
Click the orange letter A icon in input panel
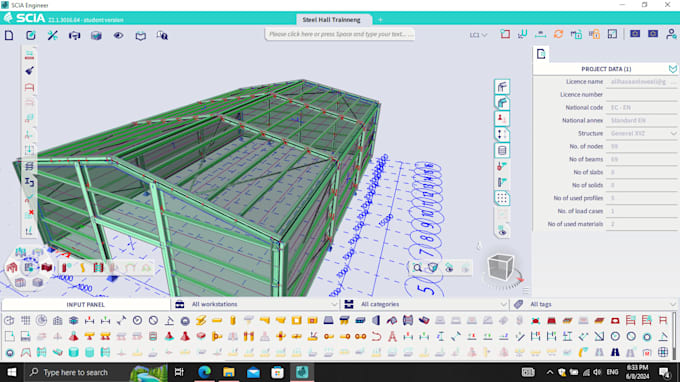pyautogui.click(x=392, y=336)
